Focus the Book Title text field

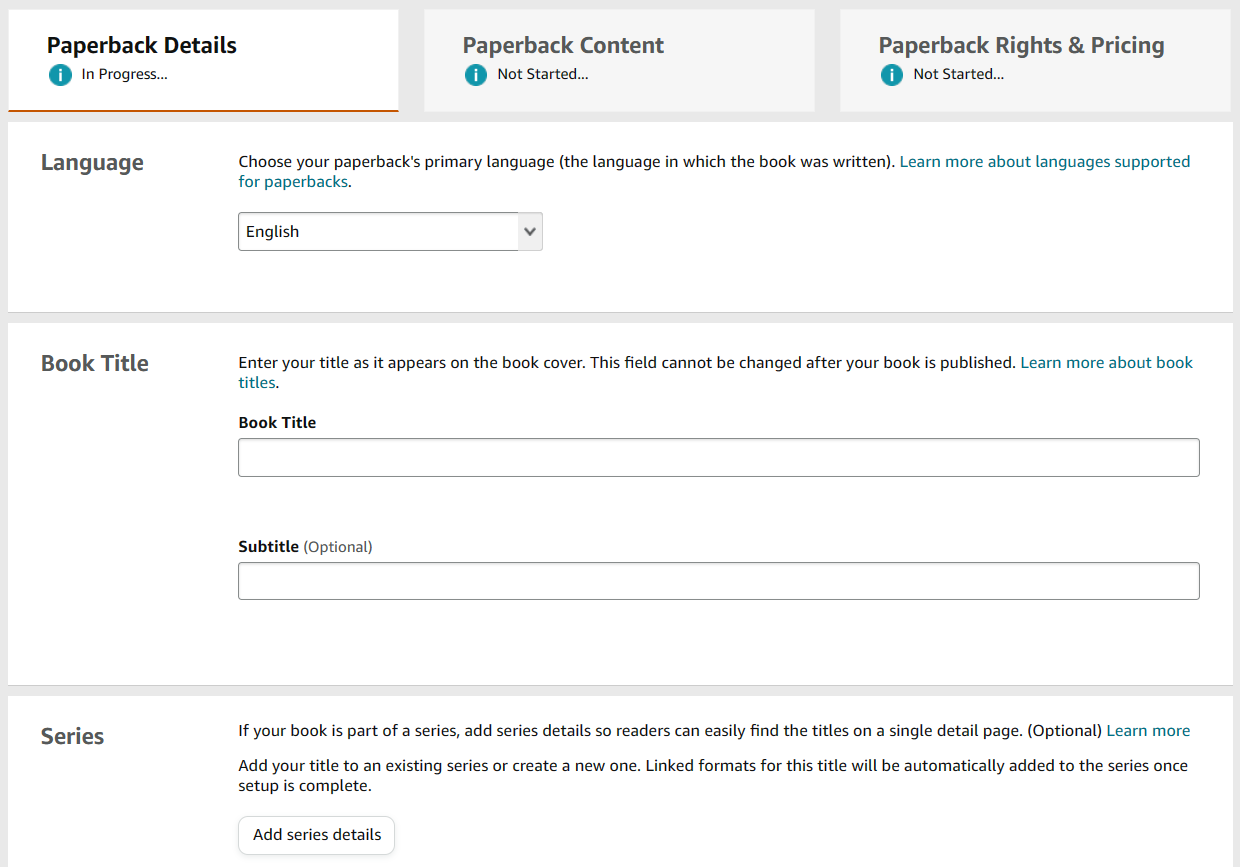(x=718, y=457)
